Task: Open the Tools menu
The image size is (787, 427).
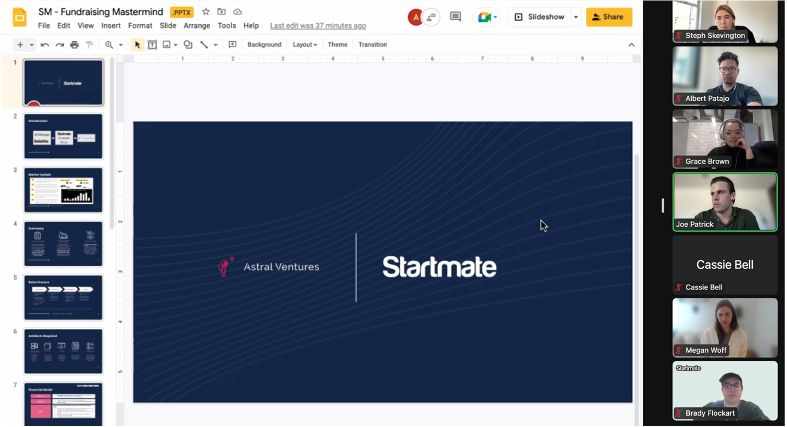Action: [x=227, y=26]
